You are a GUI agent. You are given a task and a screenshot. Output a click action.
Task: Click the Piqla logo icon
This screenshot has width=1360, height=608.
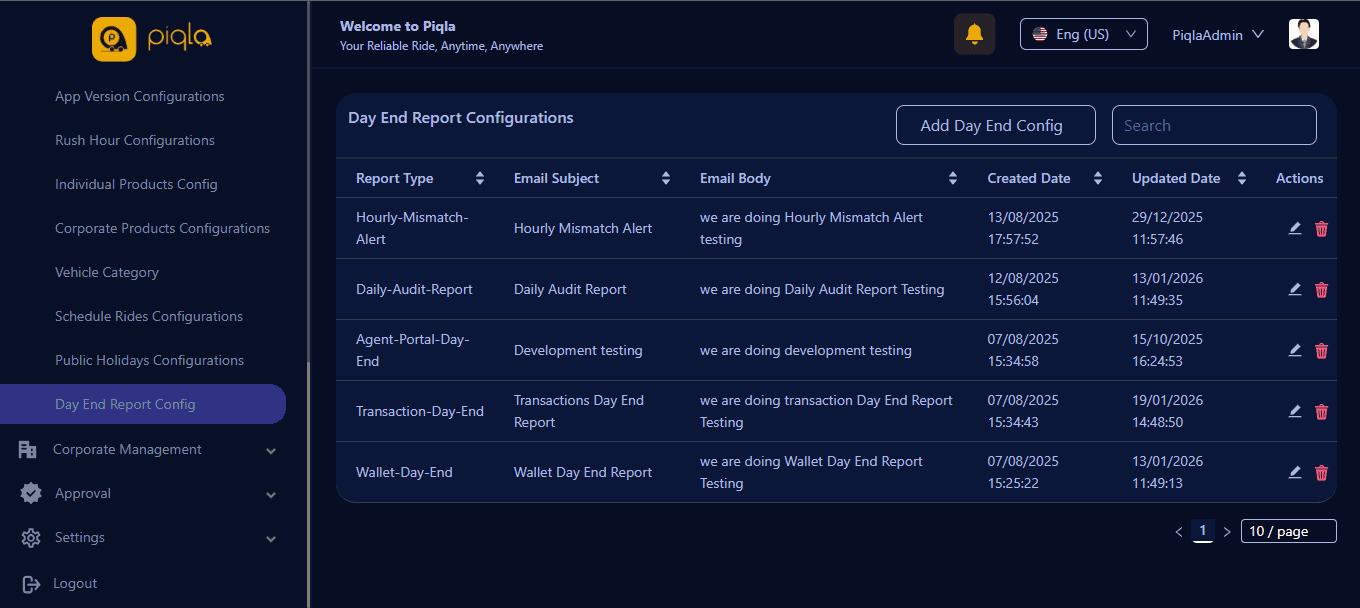114,39
